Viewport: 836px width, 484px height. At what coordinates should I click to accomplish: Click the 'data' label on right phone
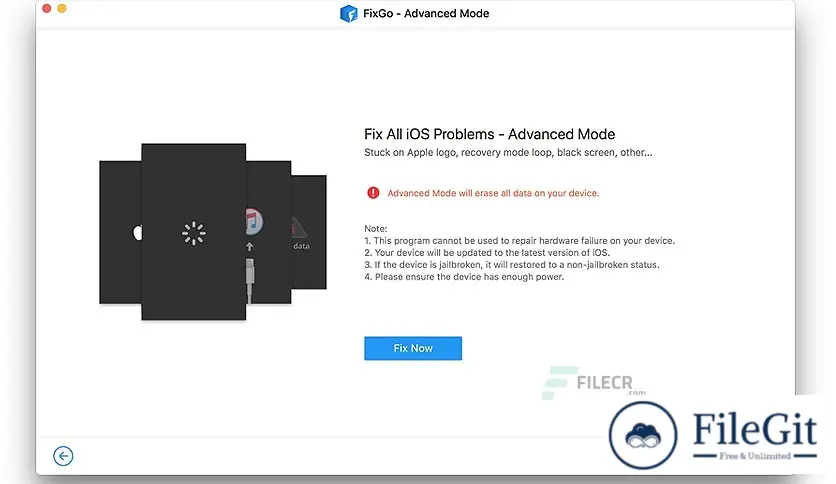coord(301,246)
